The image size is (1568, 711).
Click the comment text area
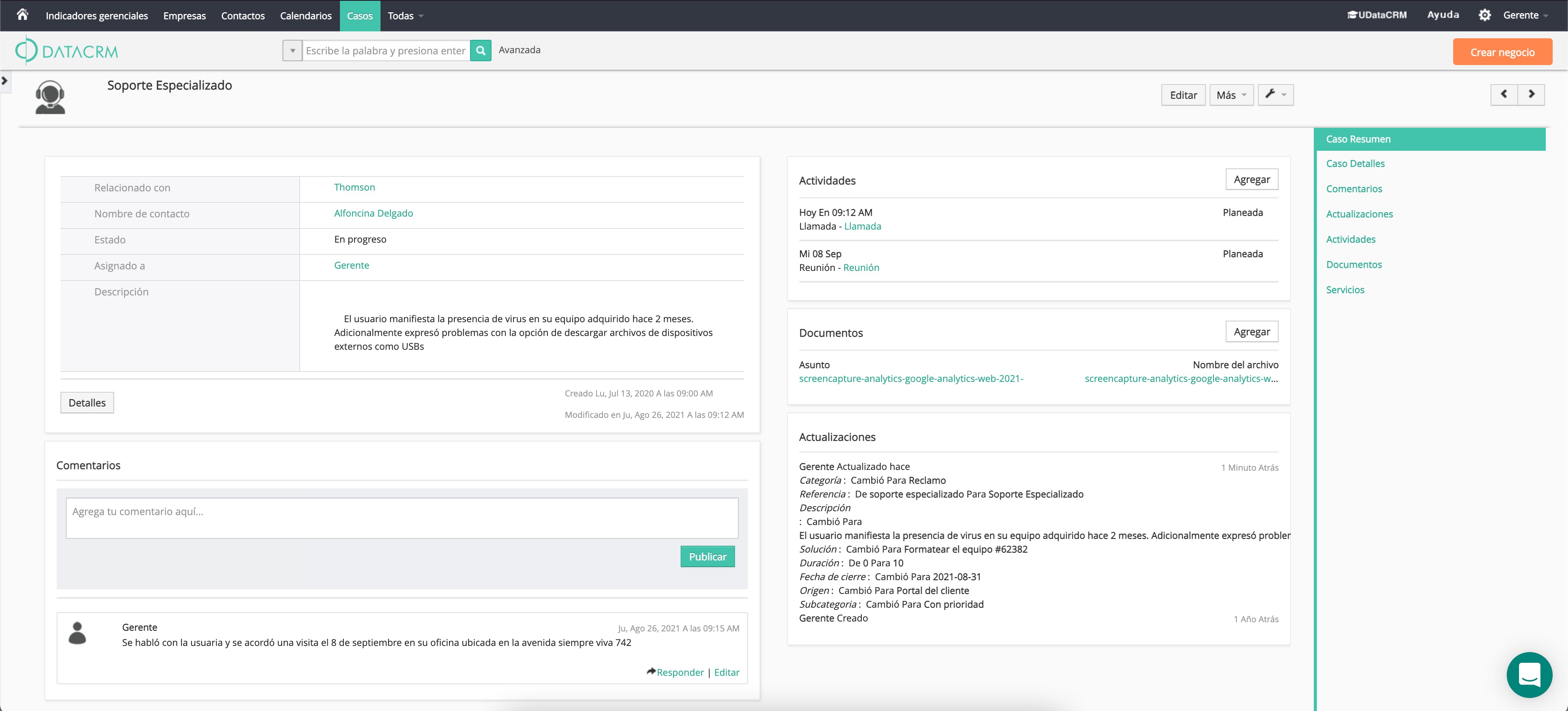402,518
